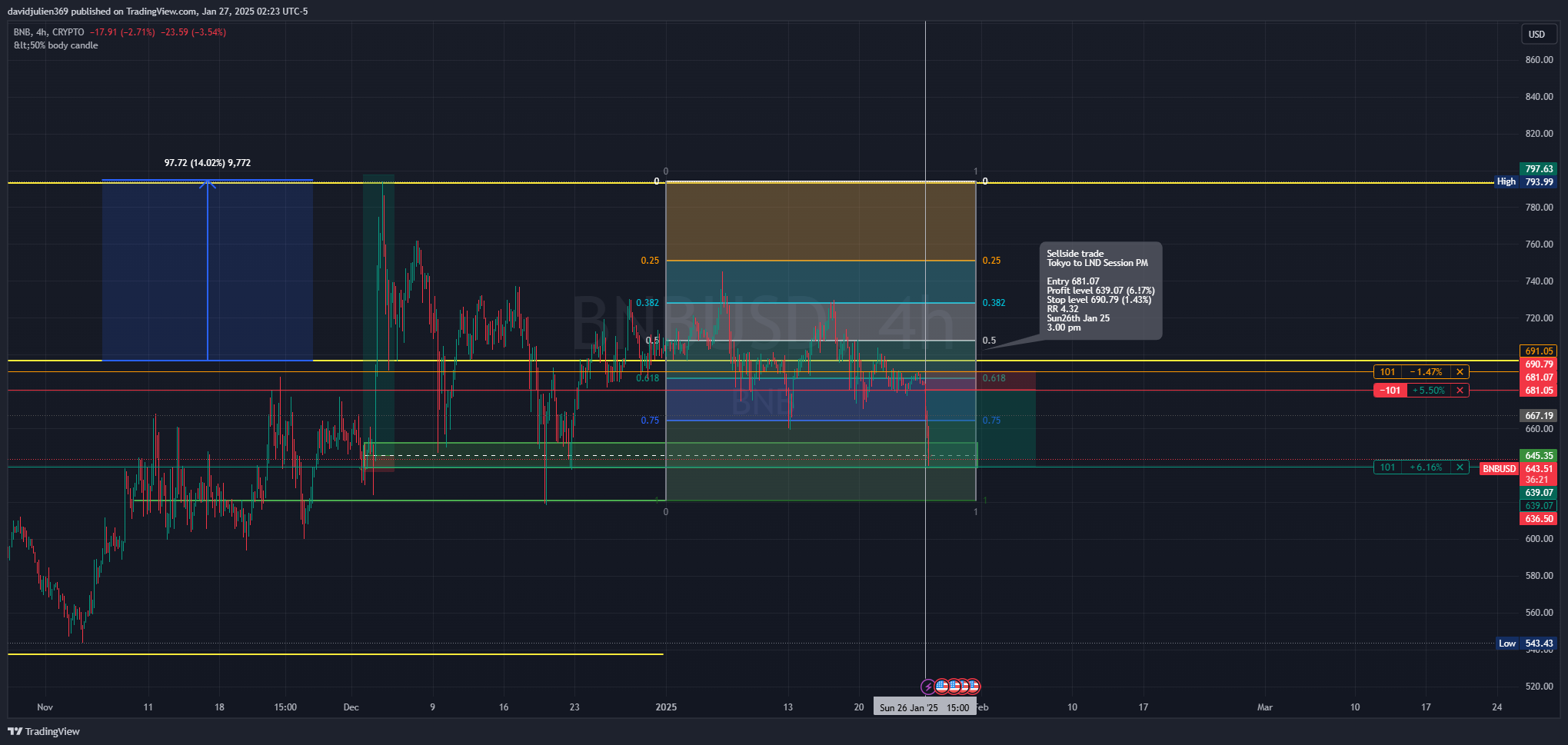Cancel the green 101 order at +6.16%
The image size is (1568, 745).
coord(1460,467)
